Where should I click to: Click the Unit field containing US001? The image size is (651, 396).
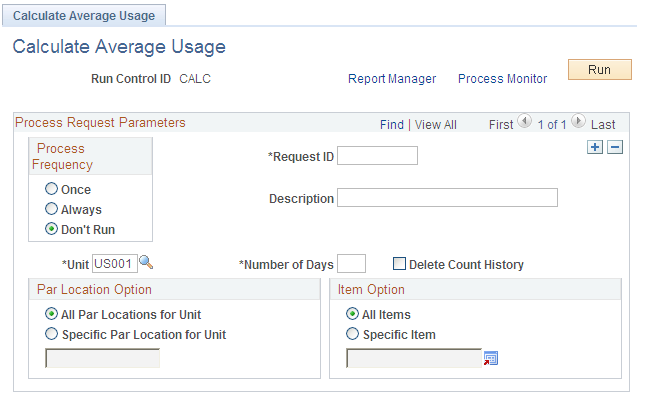115,264
